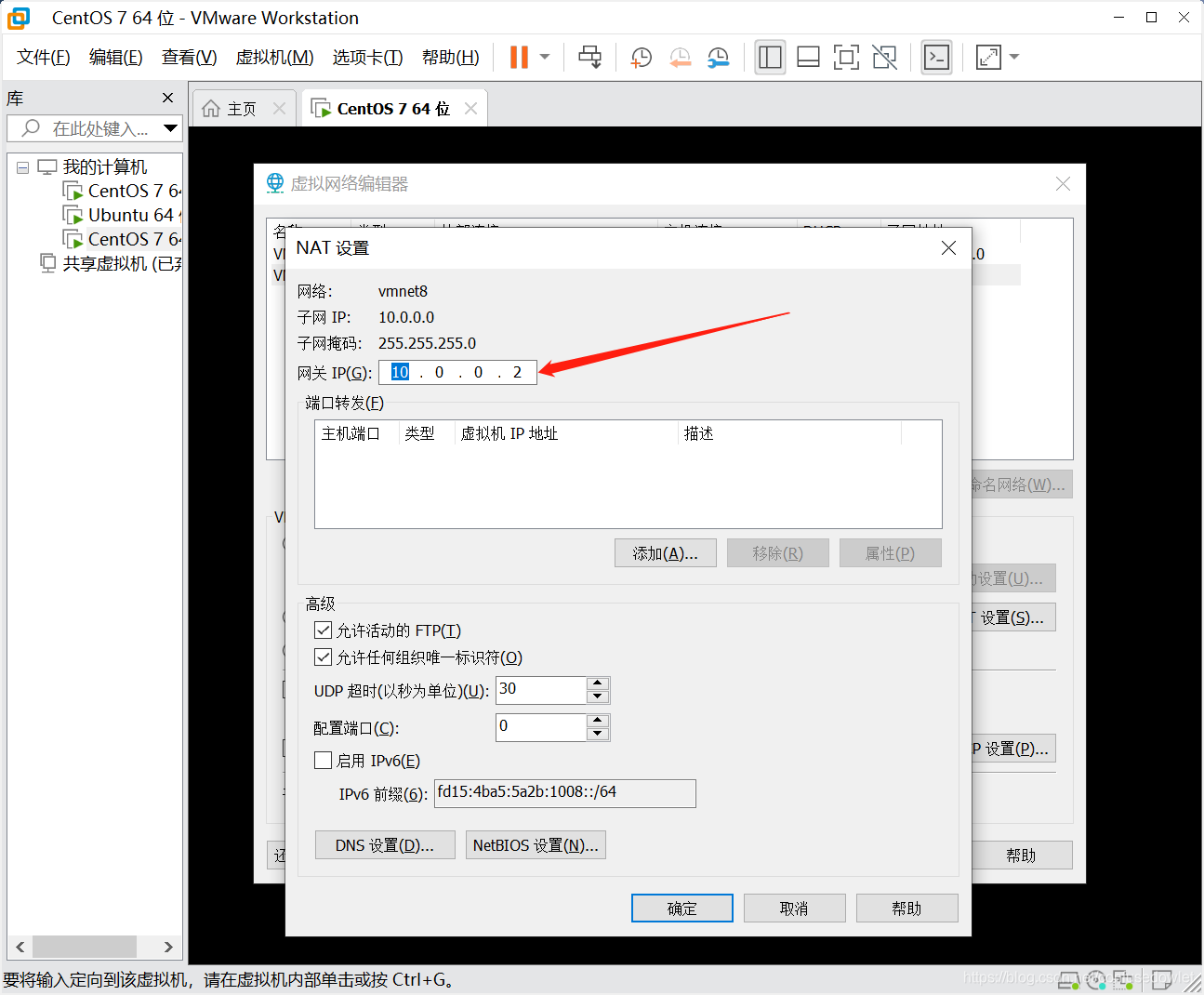Open the 虚拟机 menu
This screenshot has height=995, width=1204.
tap(275, 58)
